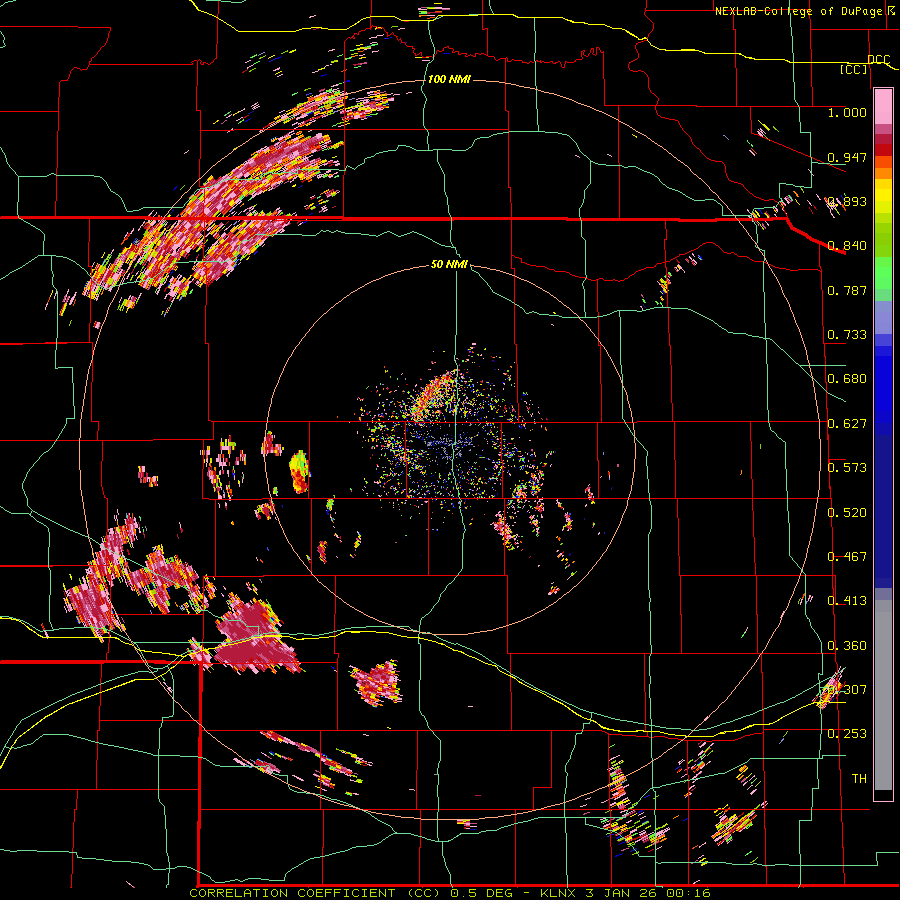Click the 0.573 scale value

click(x=847, y=468)
